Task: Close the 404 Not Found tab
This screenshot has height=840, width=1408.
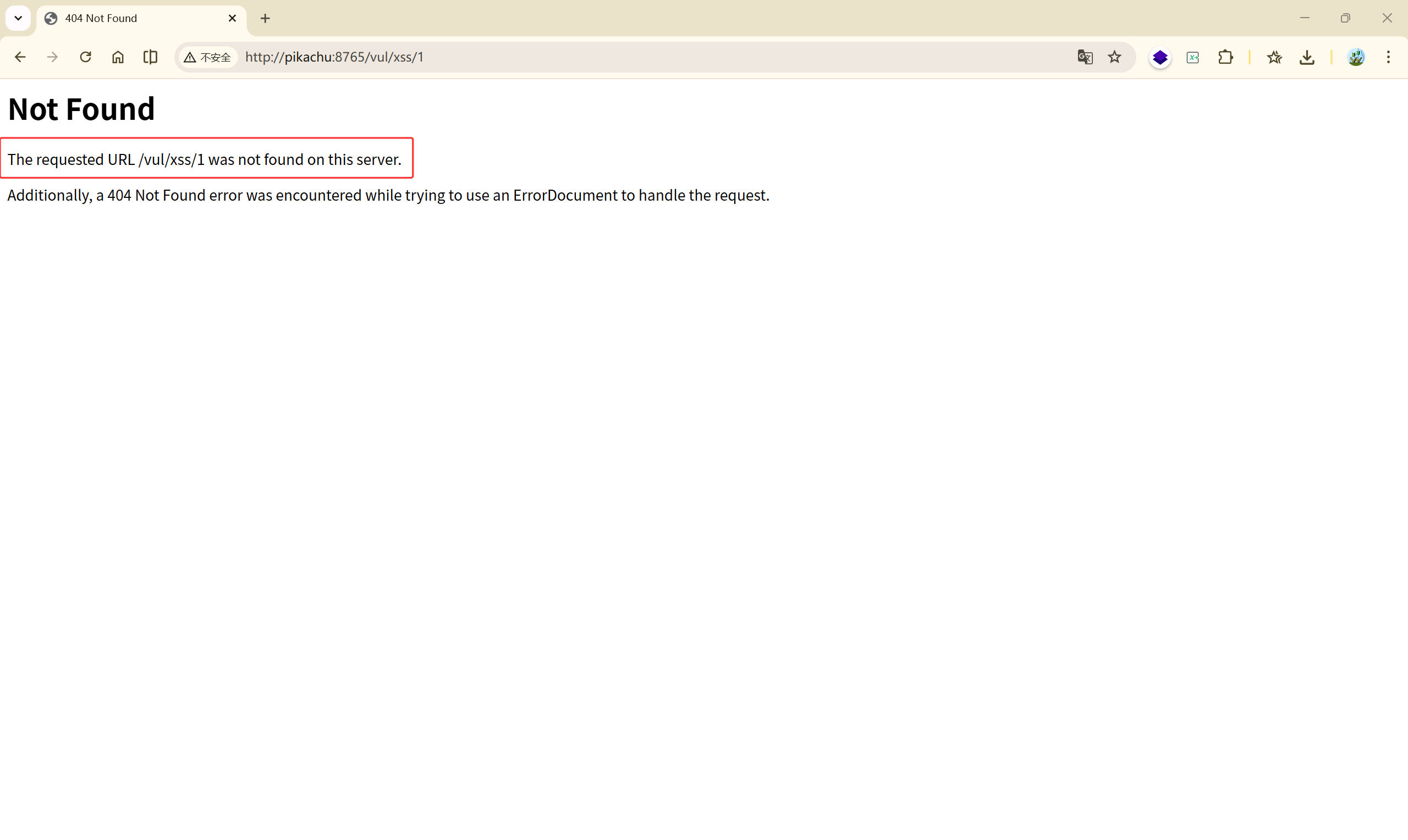Action: coord(232,18)
